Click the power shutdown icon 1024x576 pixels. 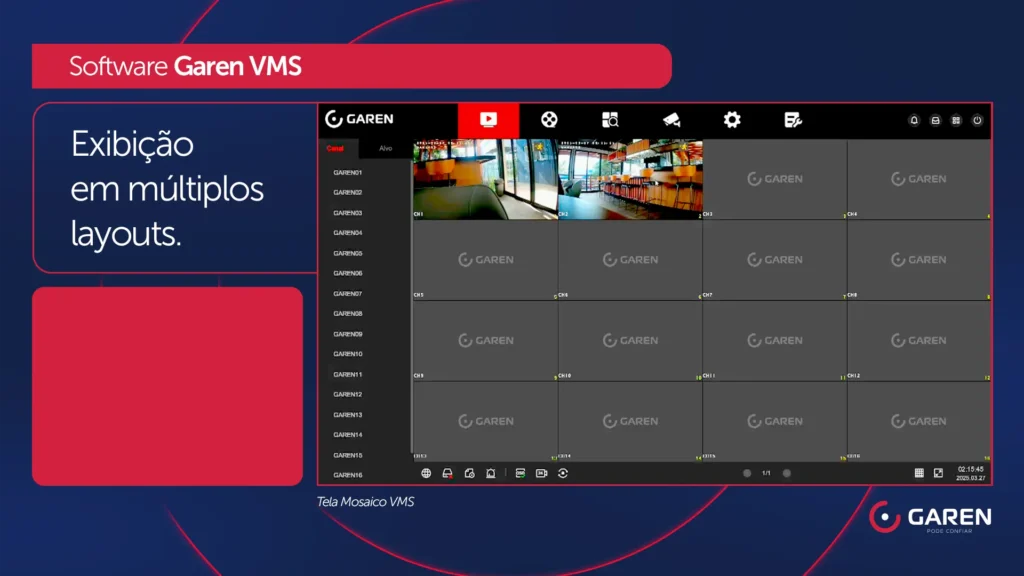[977, 120]
